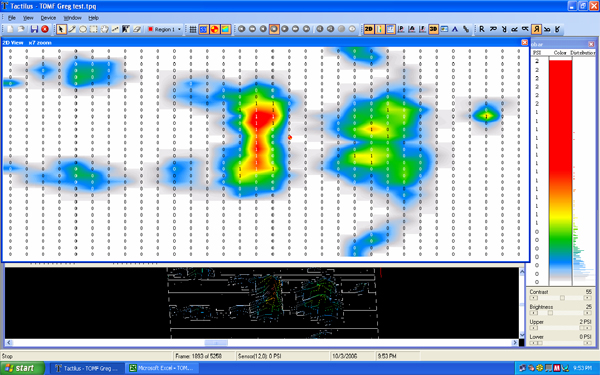Open the Device menu
Screen dimensions: 600x375
click(x=48, y=18)
